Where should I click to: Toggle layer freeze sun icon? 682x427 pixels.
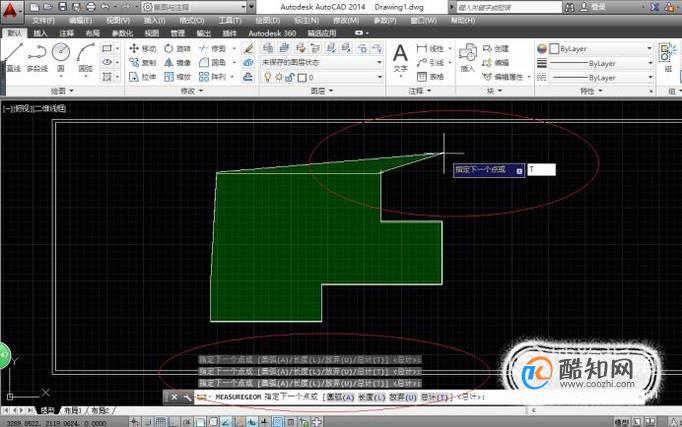coord(279,77)
